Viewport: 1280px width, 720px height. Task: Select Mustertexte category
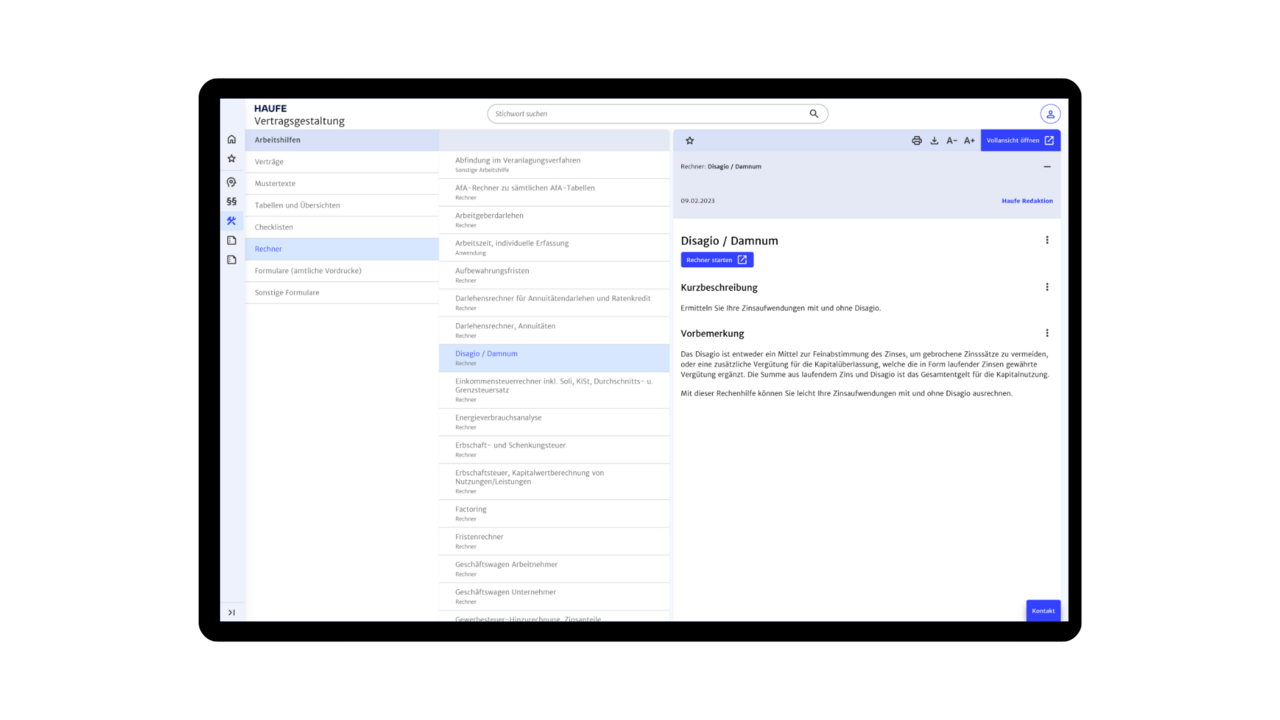pyautogui.click(x=342, y=184)
